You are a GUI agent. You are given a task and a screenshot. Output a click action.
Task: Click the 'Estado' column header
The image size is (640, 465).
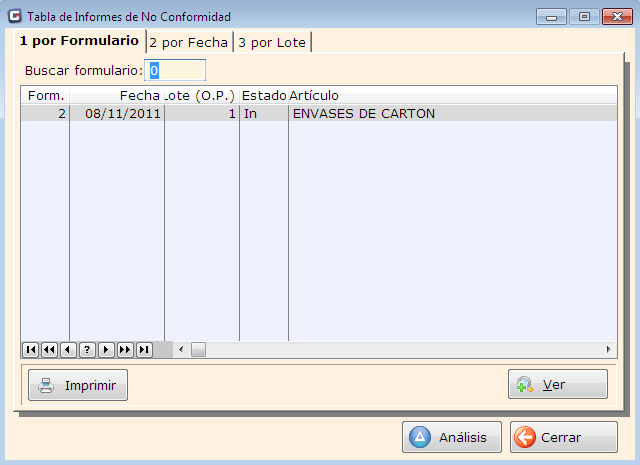pyautogui.click(x=264, y=96)
